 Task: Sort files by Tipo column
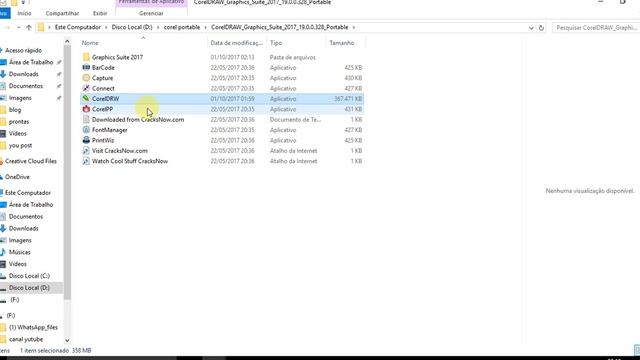point(276,43)
